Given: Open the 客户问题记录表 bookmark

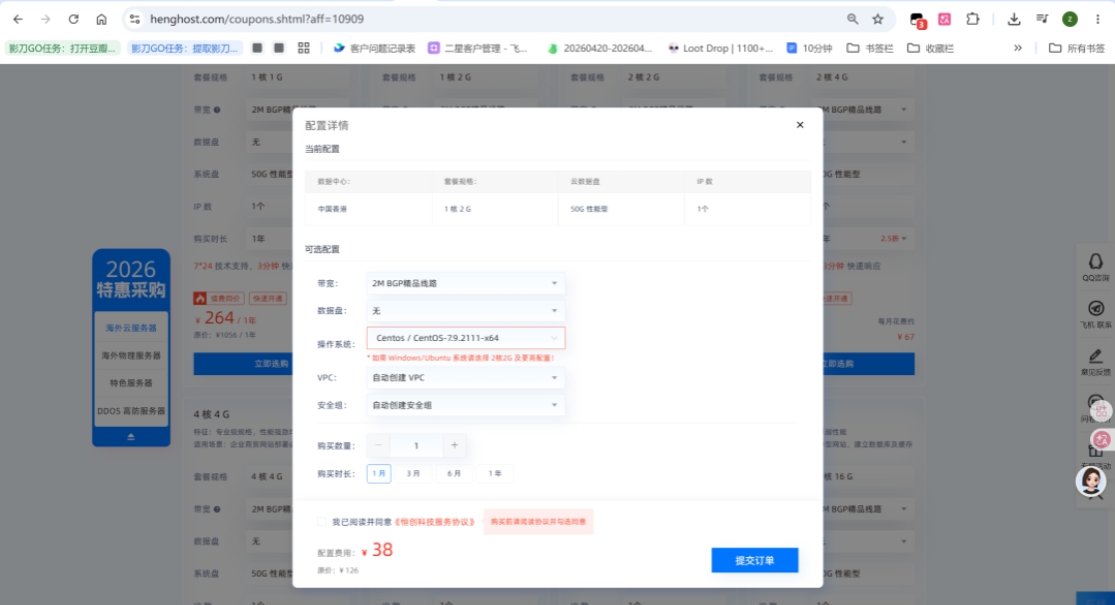Looking at the screenshot, I should pos(374,48).
